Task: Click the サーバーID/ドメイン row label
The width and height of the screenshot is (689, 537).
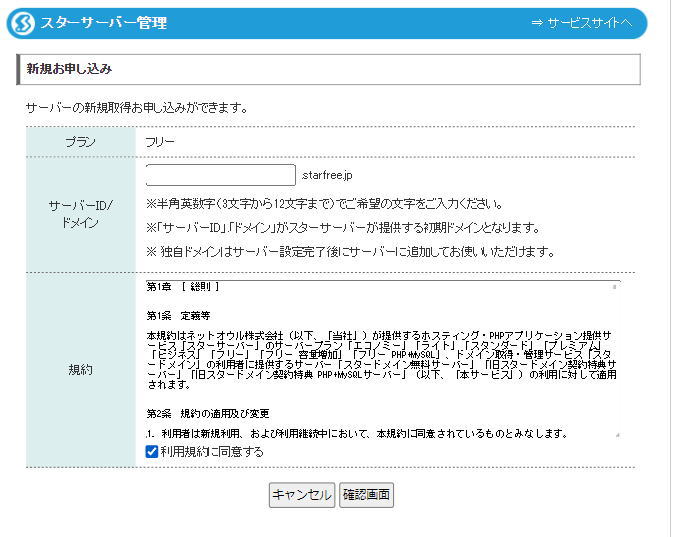Action: click(x=80, y=214)
